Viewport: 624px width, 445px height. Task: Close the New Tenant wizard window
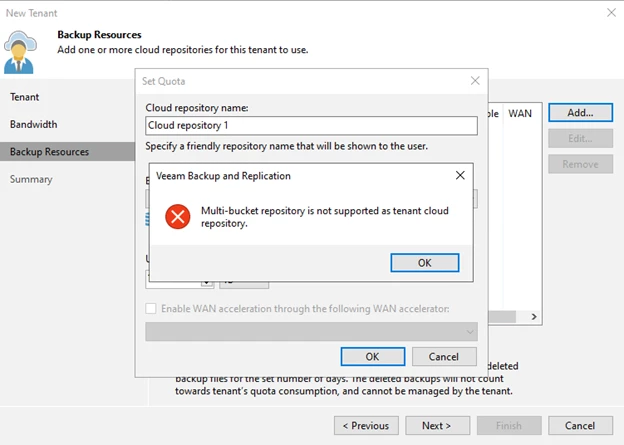pyautogui.click(x=611, y=13)
